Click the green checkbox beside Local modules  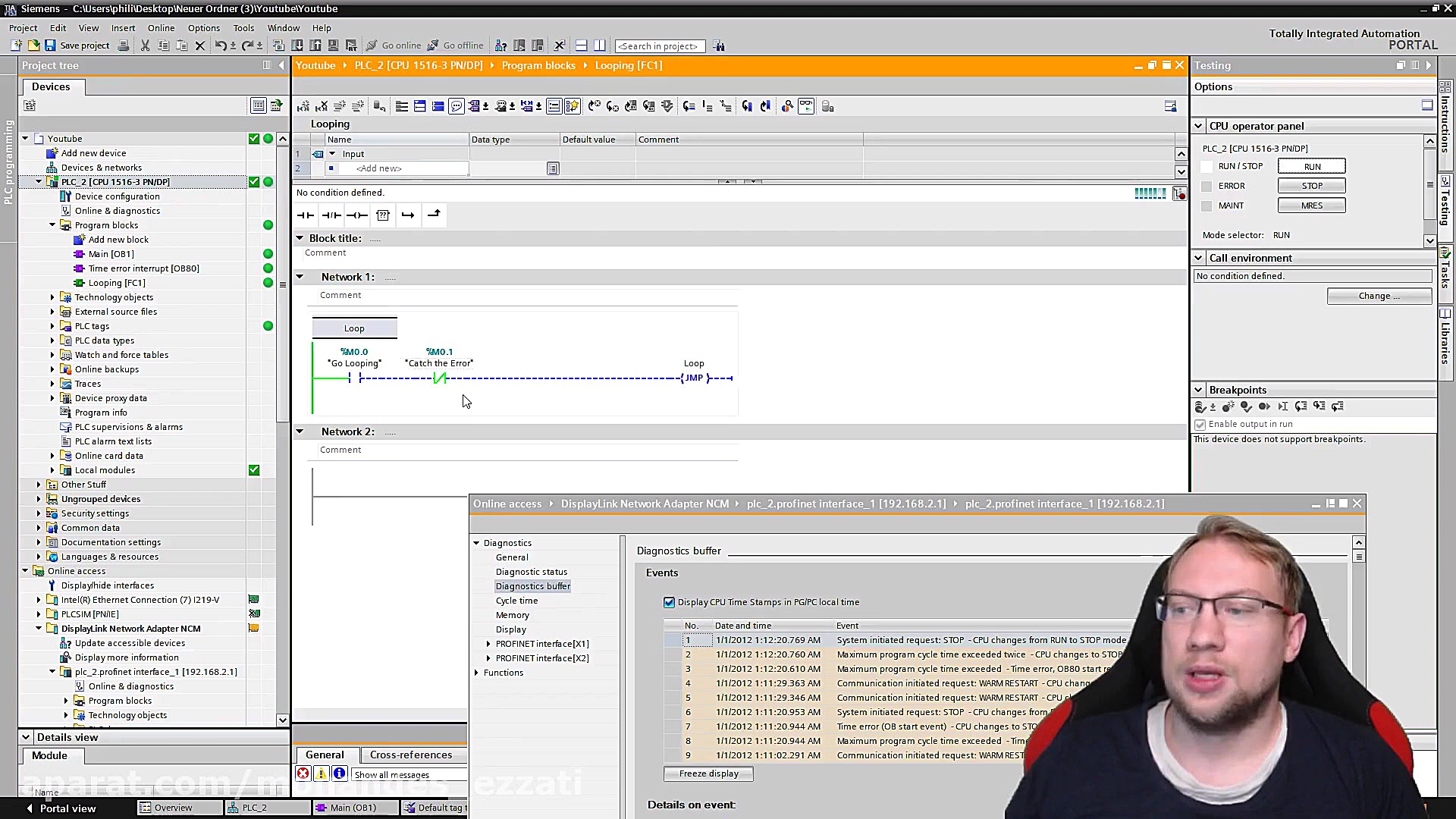[x=254, y=470]
